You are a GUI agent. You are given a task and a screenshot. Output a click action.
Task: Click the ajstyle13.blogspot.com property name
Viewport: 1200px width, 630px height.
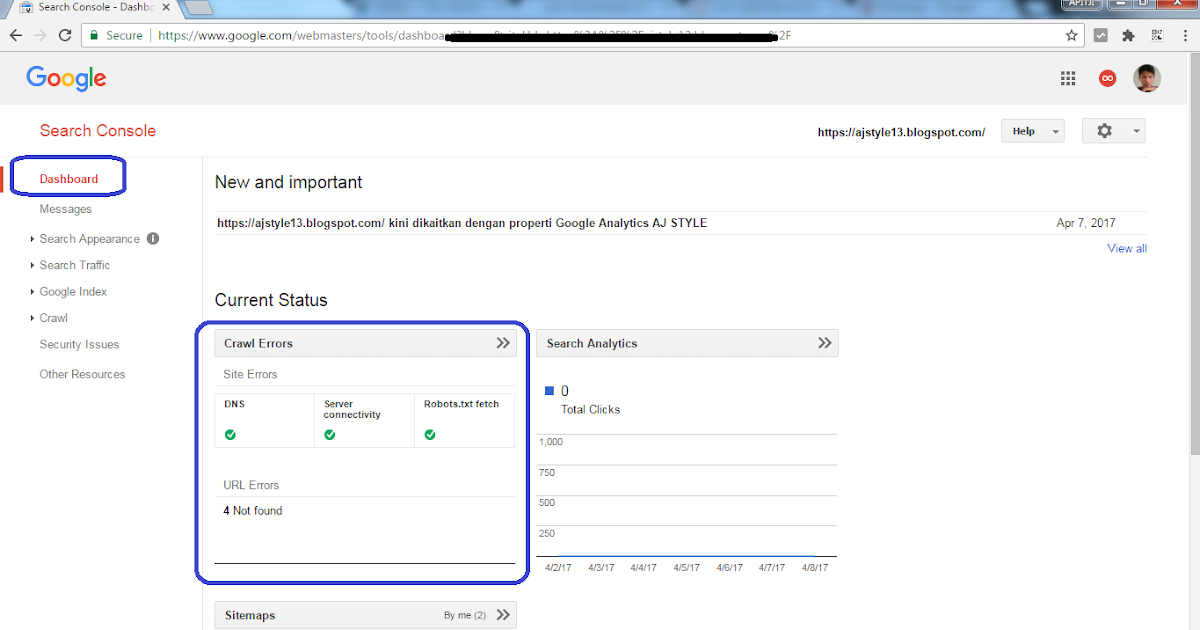coord(901,132)
